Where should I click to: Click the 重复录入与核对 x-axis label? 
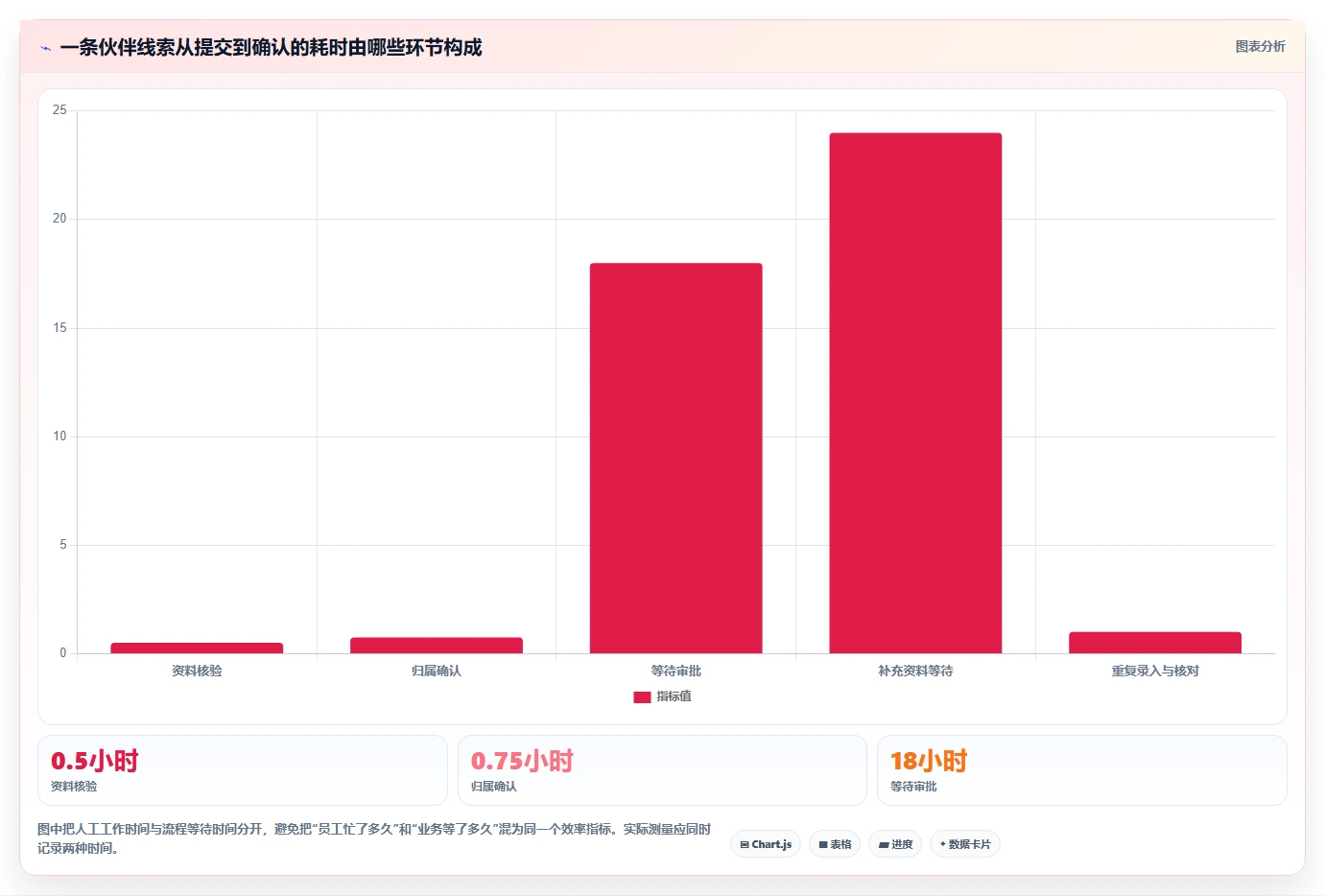pos(1155,671)
